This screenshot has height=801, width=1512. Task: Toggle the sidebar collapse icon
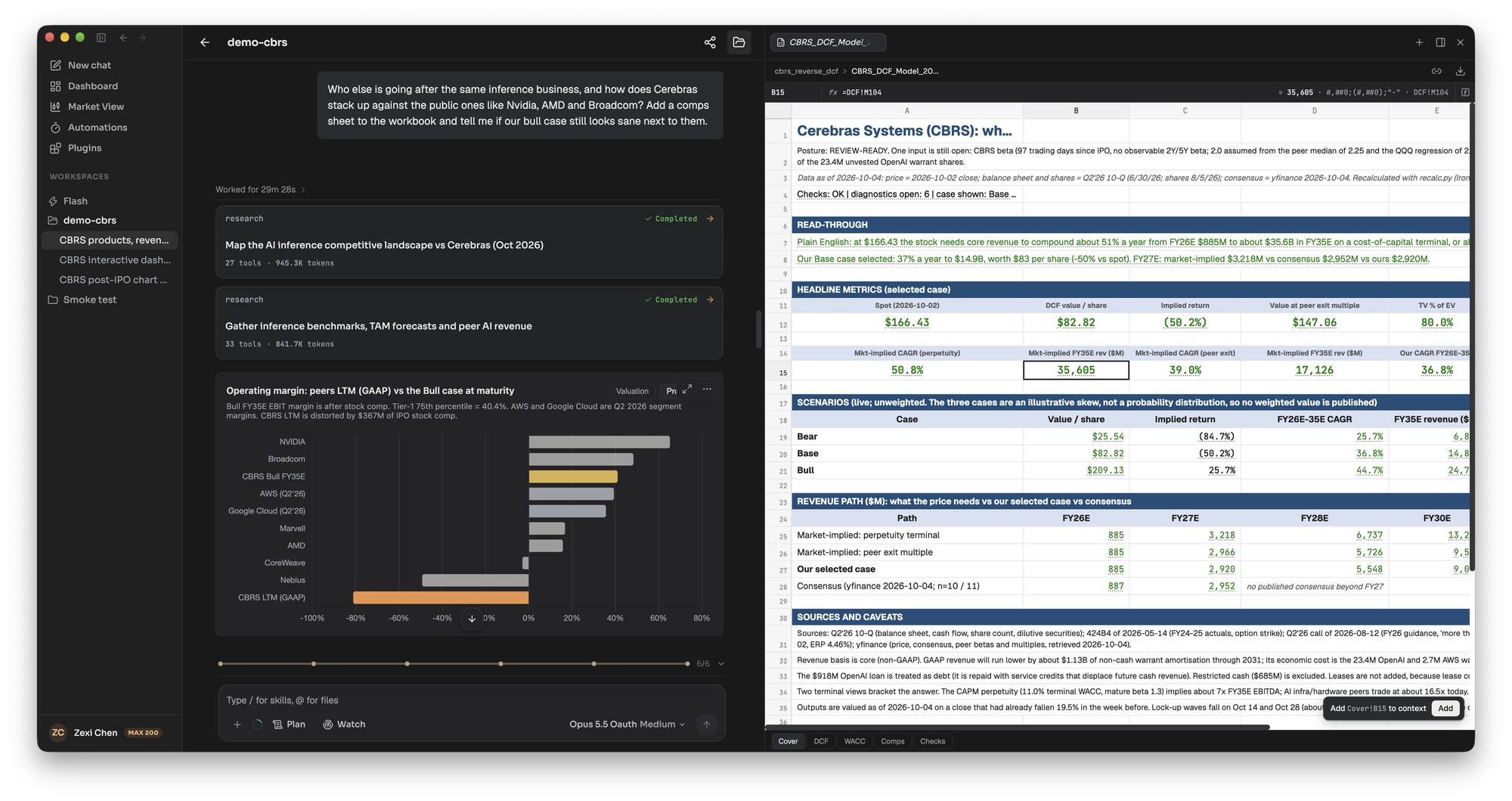(101, 37)
